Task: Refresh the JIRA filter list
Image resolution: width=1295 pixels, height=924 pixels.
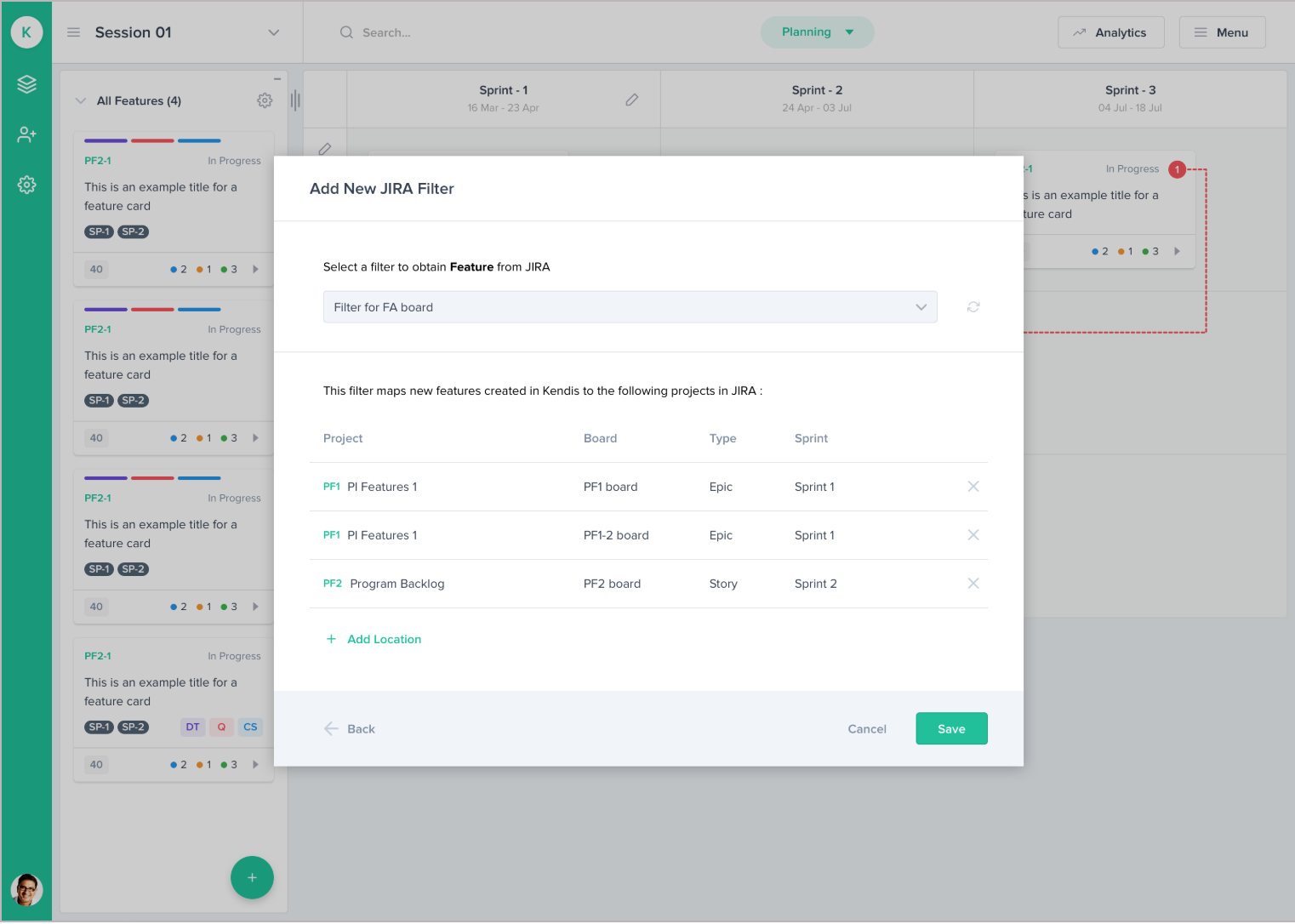Action: click(x=973, y=306)
